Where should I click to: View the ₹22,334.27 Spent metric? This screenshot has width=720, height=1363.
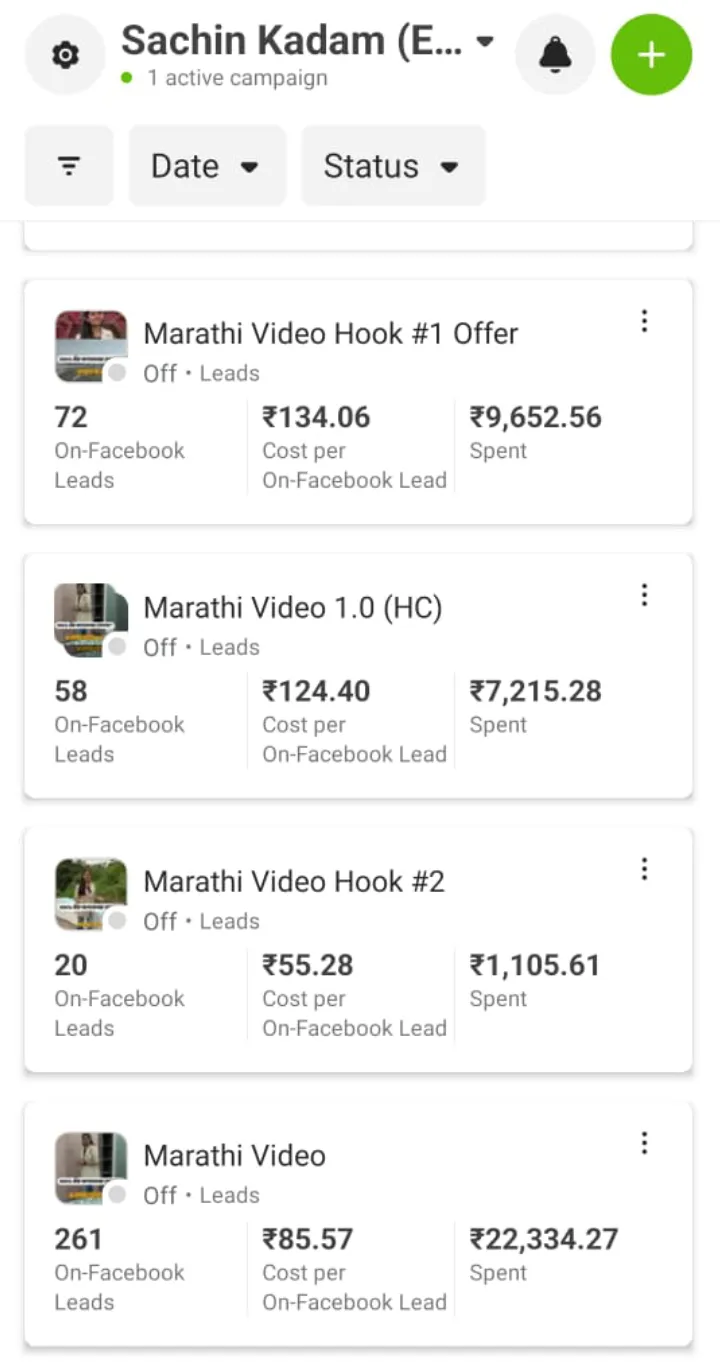(544, 1240)
